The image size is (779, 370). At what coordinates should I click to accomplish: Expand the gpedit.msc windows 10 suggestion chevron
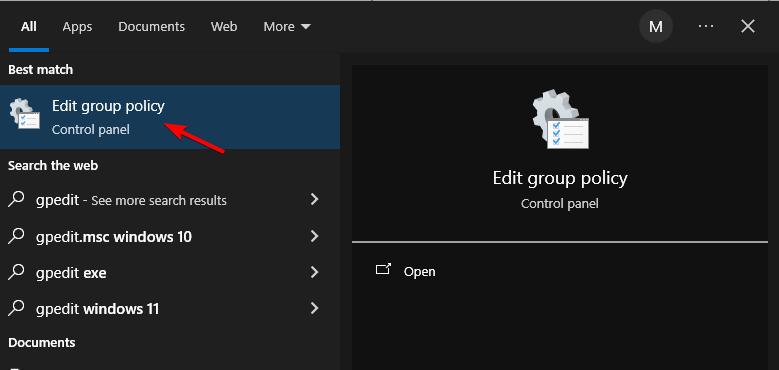314,236
